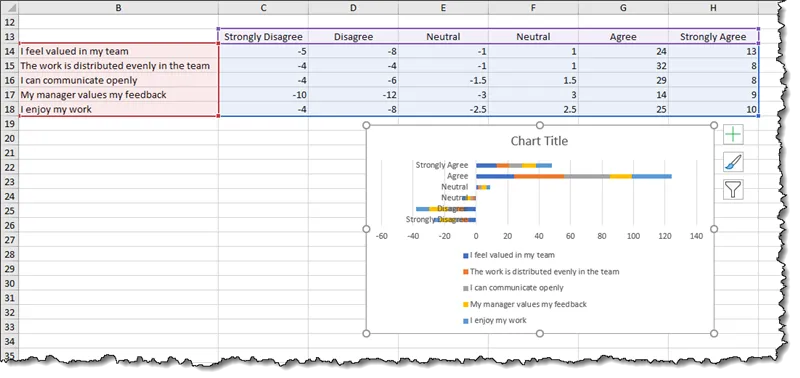The width and height of the screenshot is (800, 378).
Task: Select the Chart Title text
Action: 539,141
